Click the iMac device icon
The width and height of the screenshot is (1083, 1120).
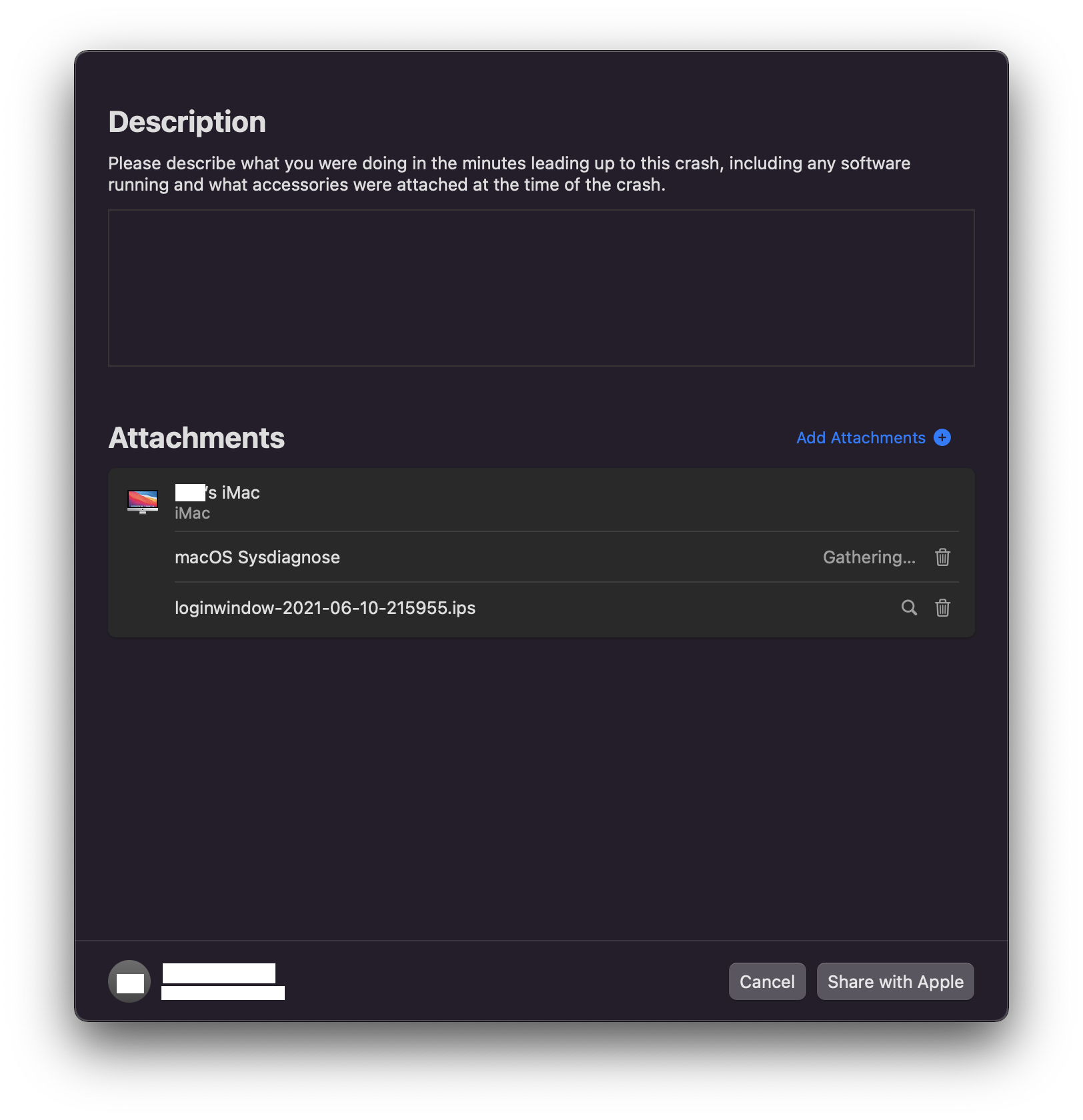click(143, 501)
